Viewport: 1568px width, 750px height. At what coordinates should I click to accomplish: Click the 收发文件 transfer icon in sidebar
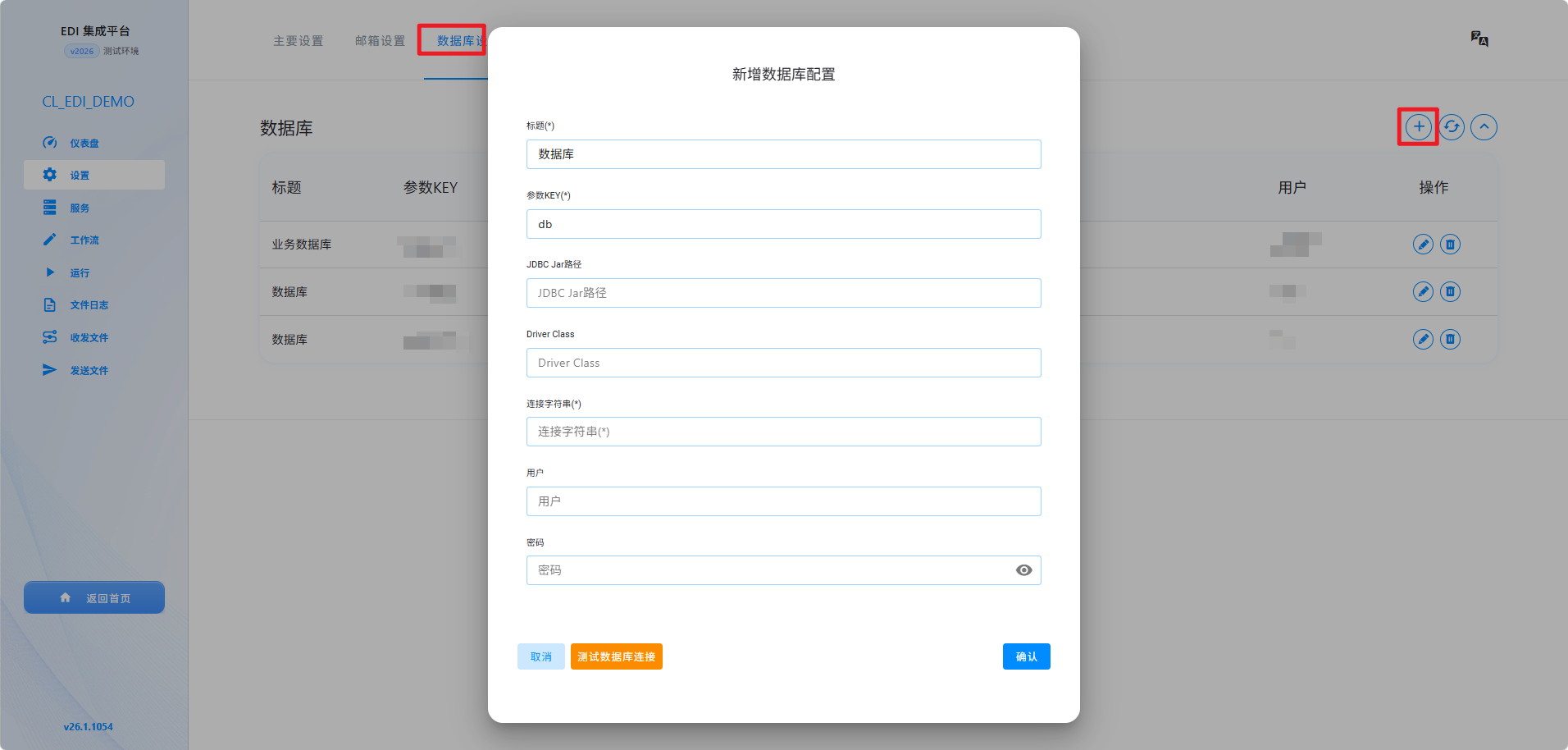click(x=50, y=337)
